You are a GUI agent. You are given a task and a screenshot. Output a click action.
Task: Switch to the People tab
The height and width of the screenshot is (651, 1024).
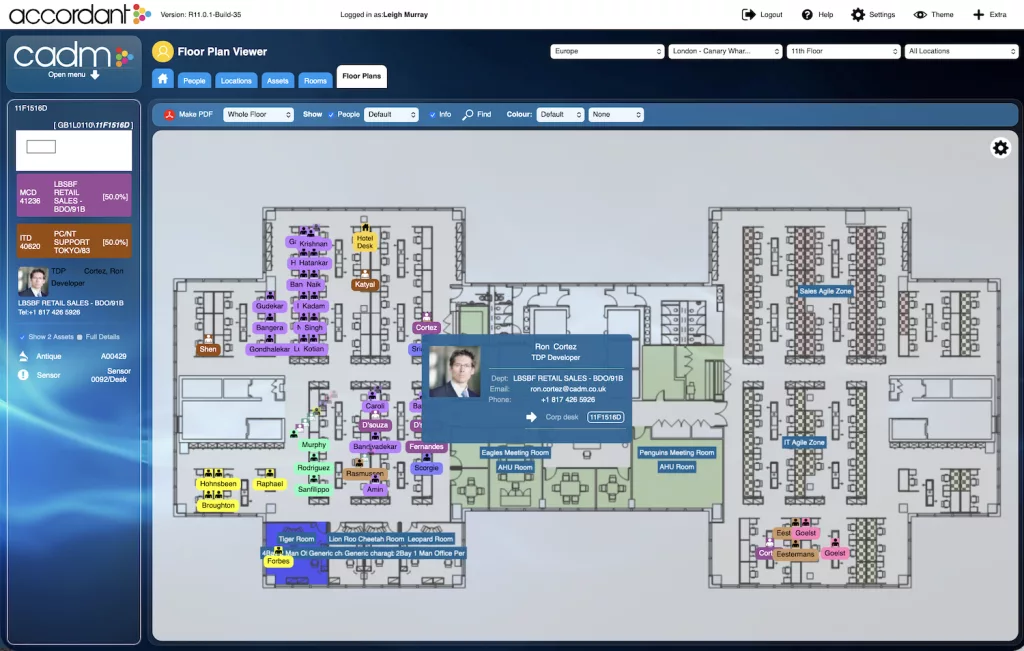tap(194, 80)
